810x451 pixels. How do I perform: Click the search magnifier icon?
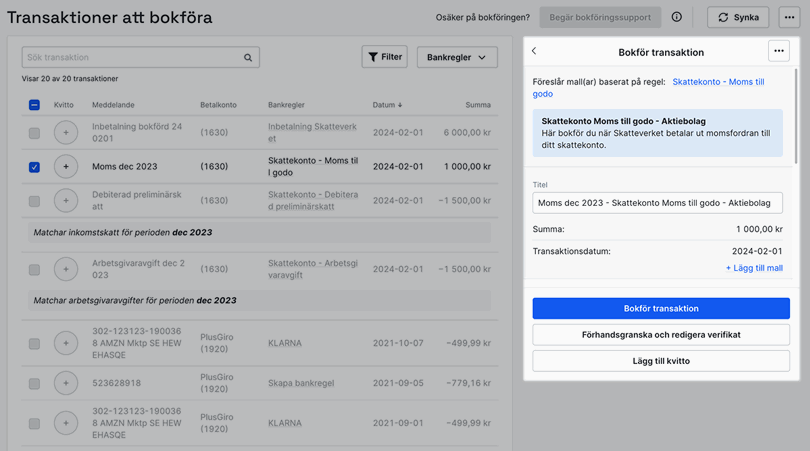pos(248,58)
